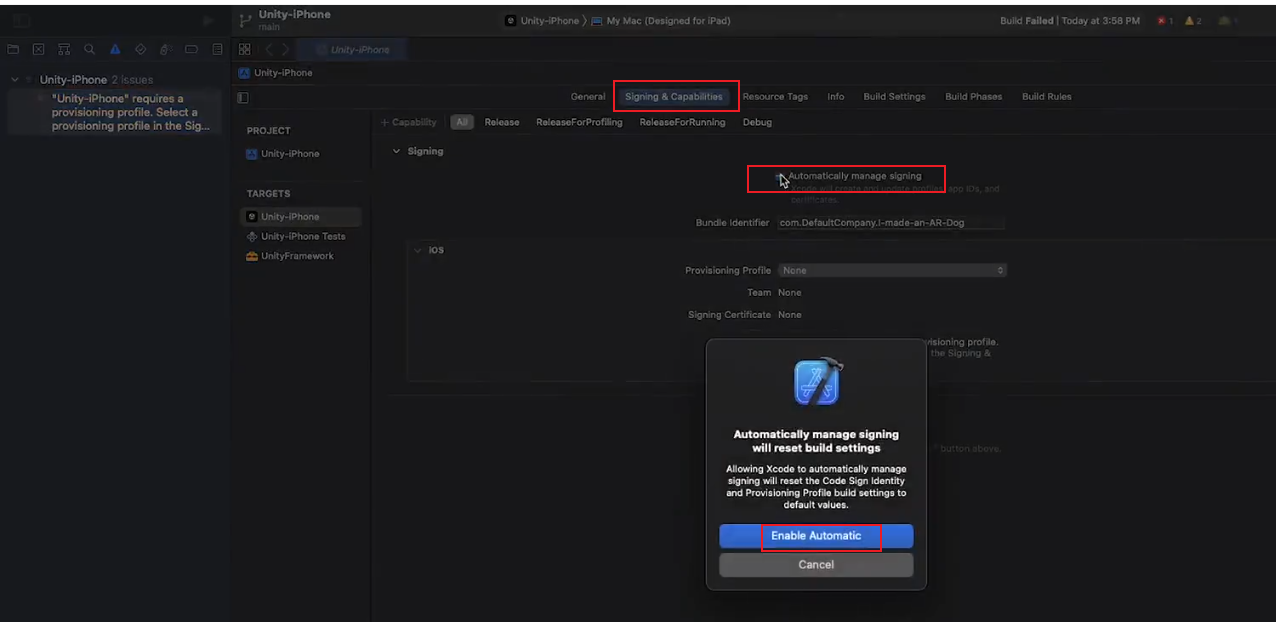Click Enable Automatic in the dialog

click(816, 536)
